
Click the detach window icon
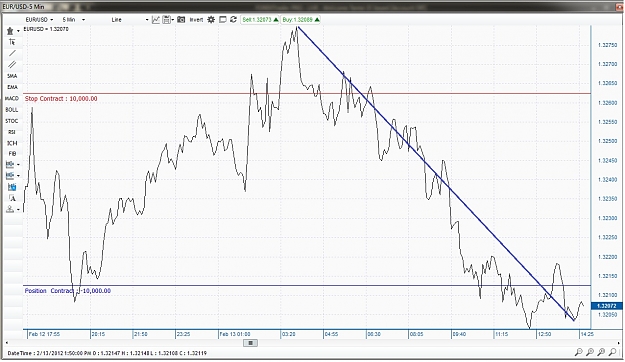pos(223,20)
